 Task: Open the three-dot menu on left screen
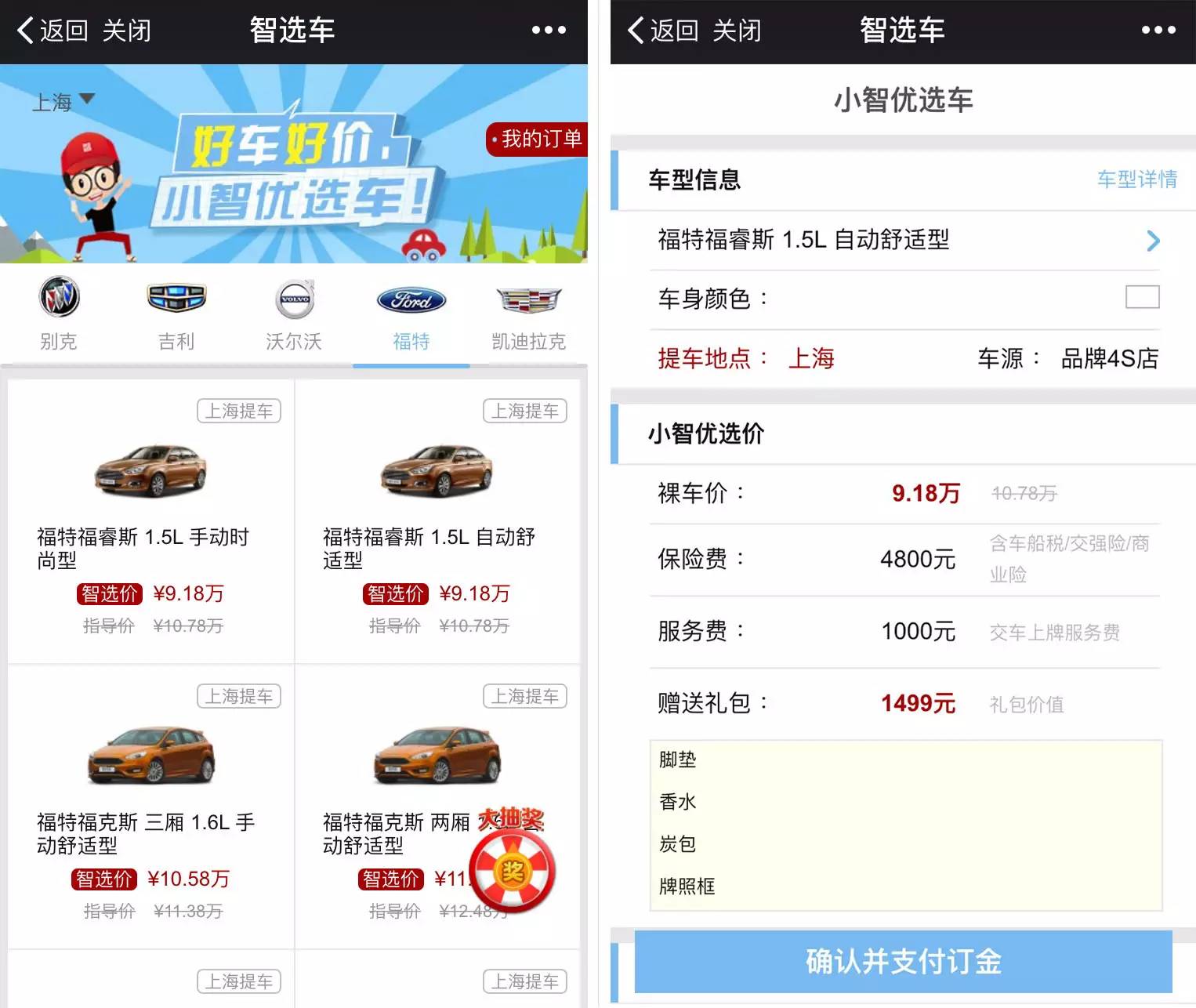549,30
